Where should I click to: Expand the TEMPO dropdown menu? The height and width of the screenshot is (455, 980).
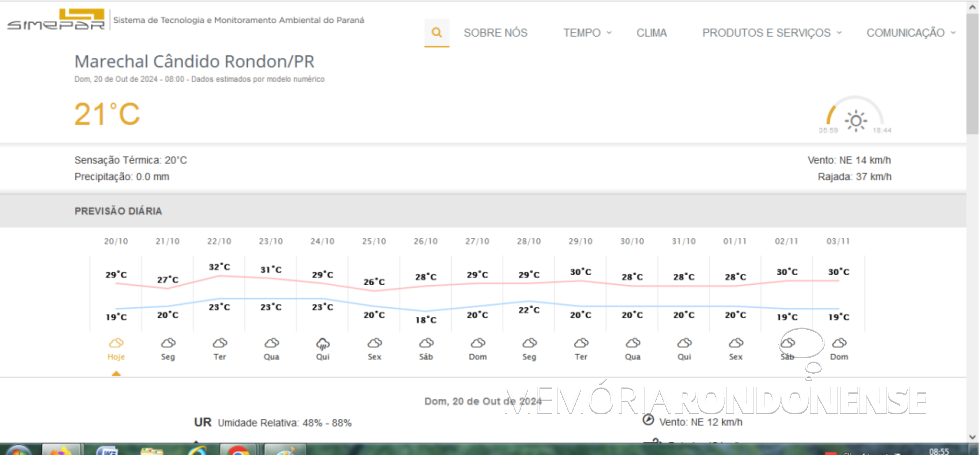click(587, 33)
